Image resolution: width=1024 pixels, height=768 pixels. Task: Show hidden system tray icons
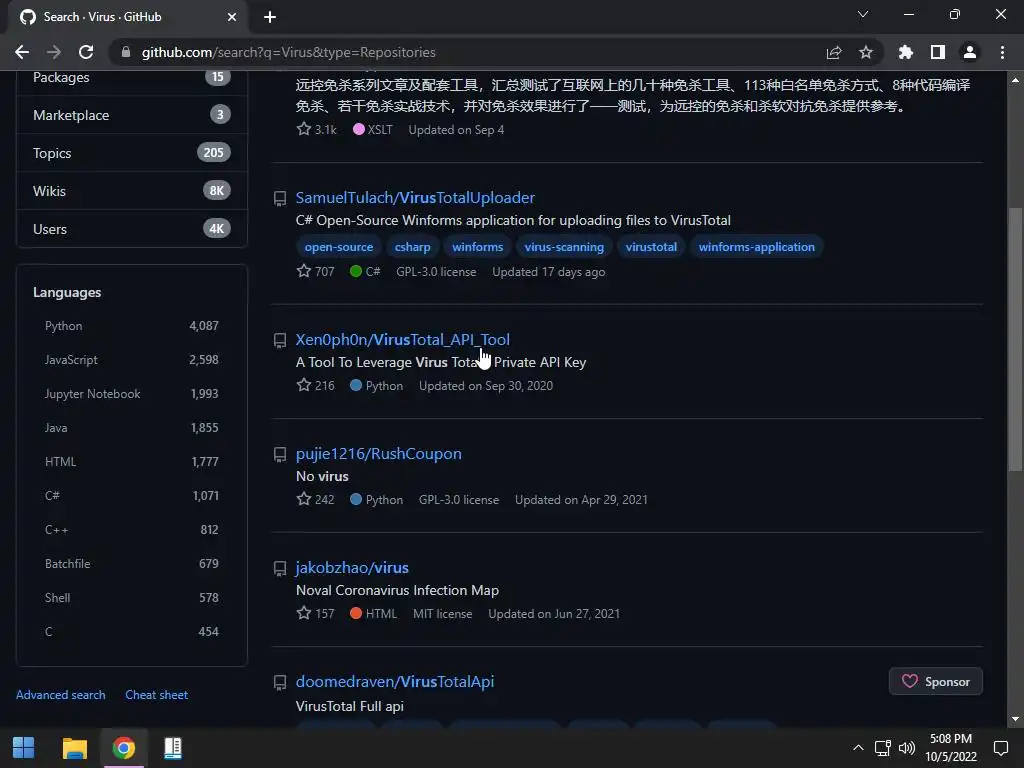[x=858, y=748]
